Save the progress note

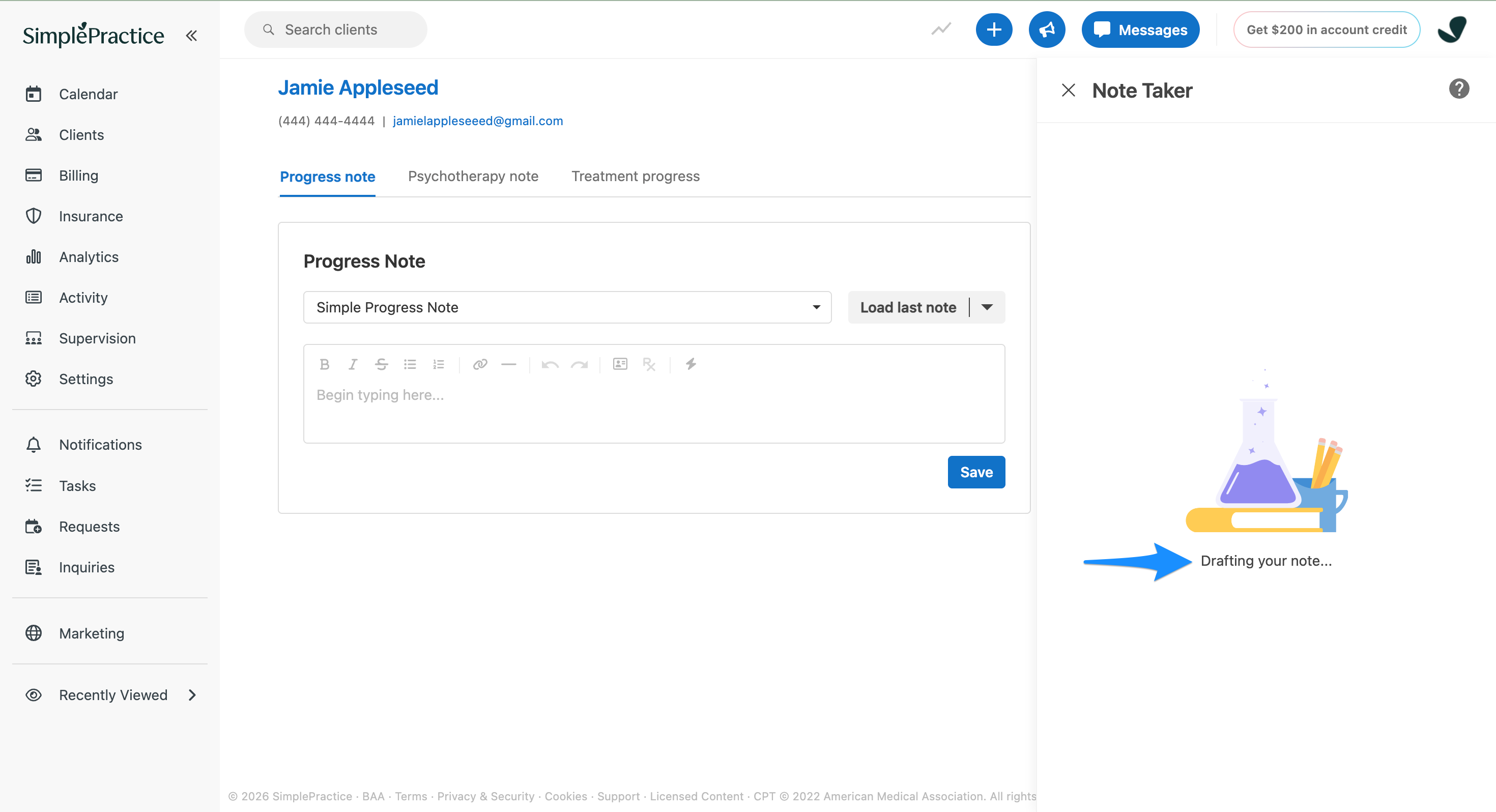point(976,472)
